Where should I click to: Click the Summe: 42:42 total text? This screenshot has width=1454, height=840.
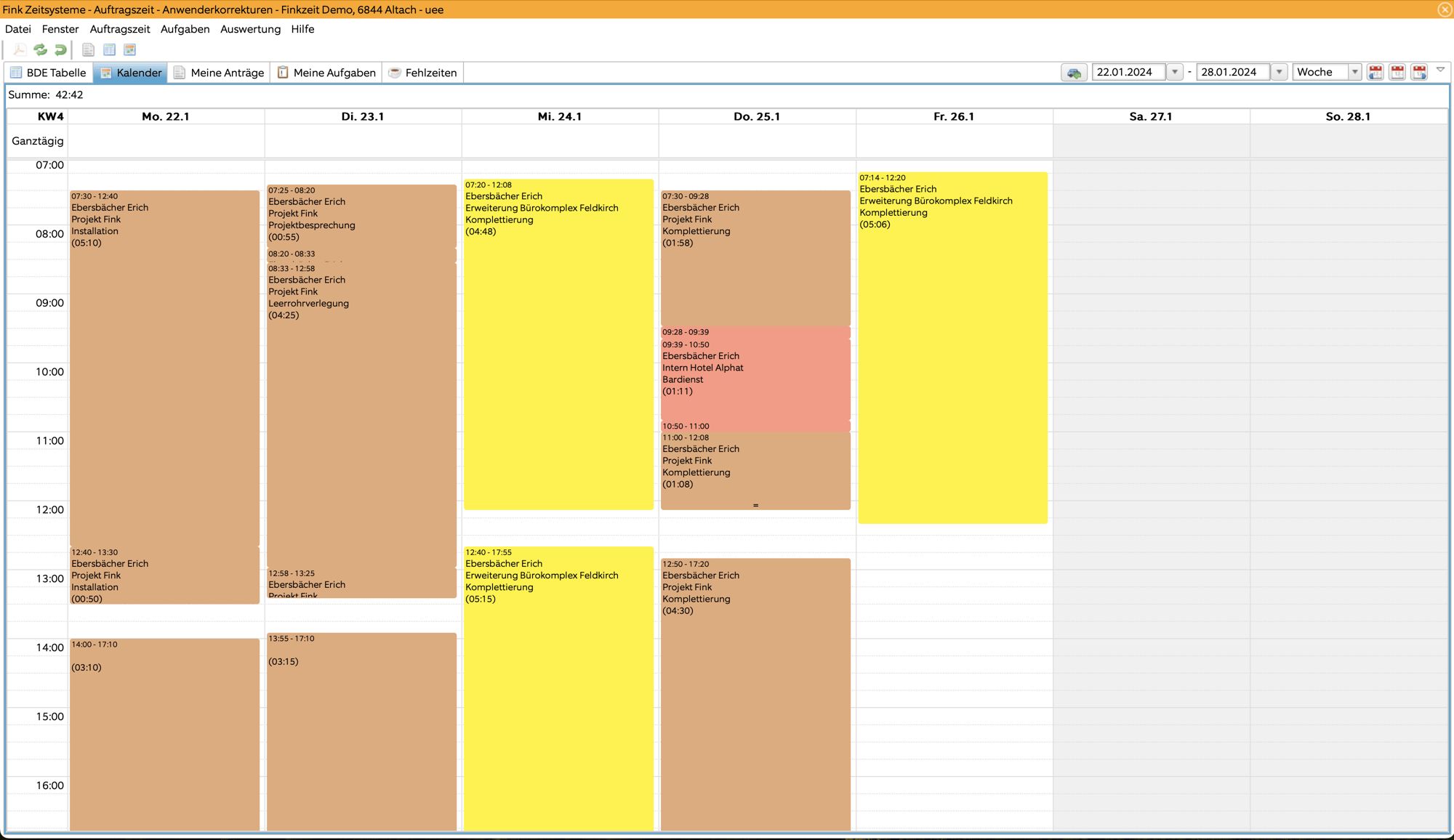coord(46,94)
